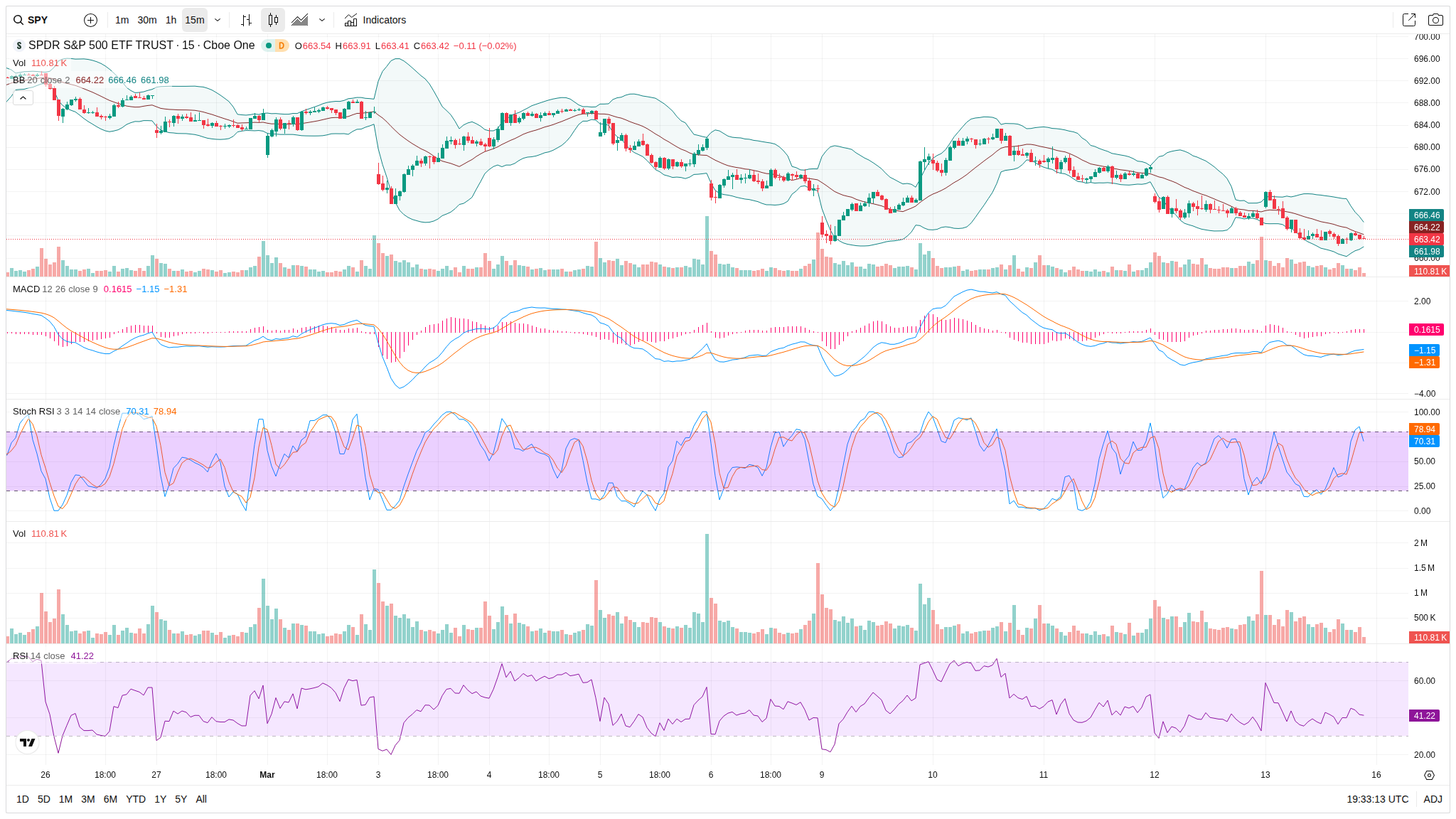1456x819 pixels.
Task: Select the area chart style icon
Action: (x=300, y=20)
